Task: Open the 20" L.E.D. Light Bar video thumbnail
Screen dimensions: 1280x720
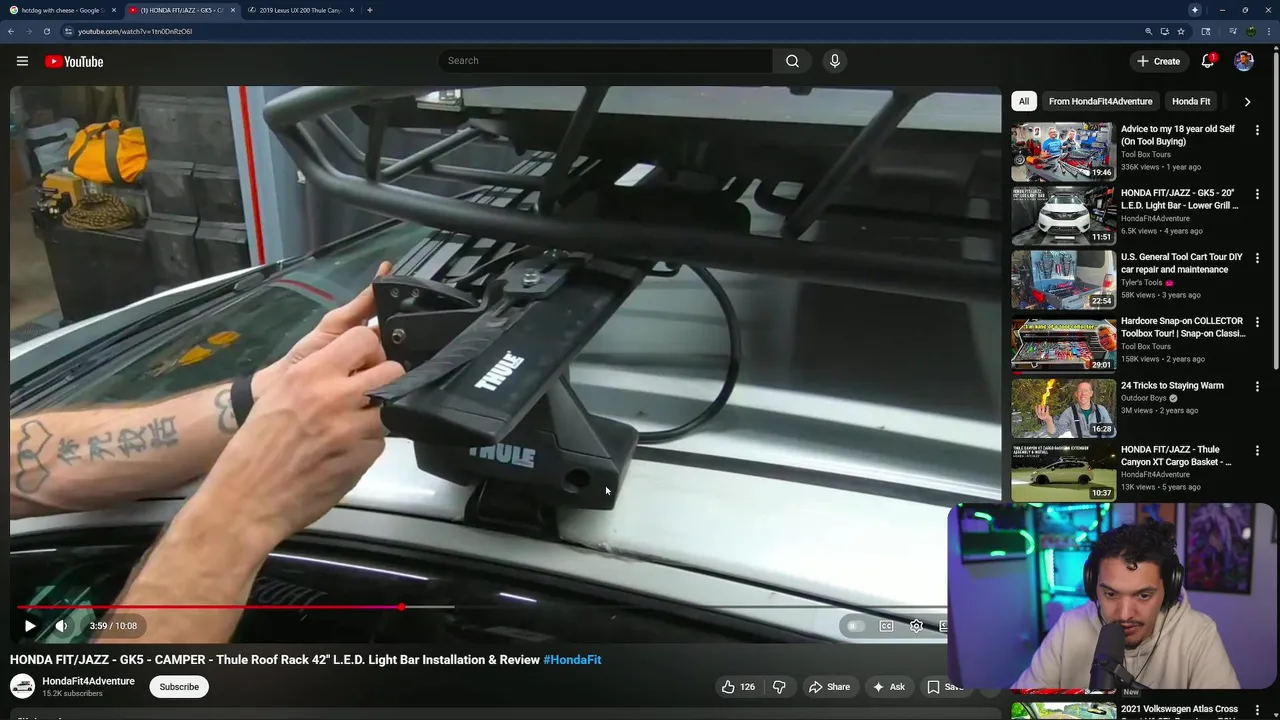Action: 1063,216
